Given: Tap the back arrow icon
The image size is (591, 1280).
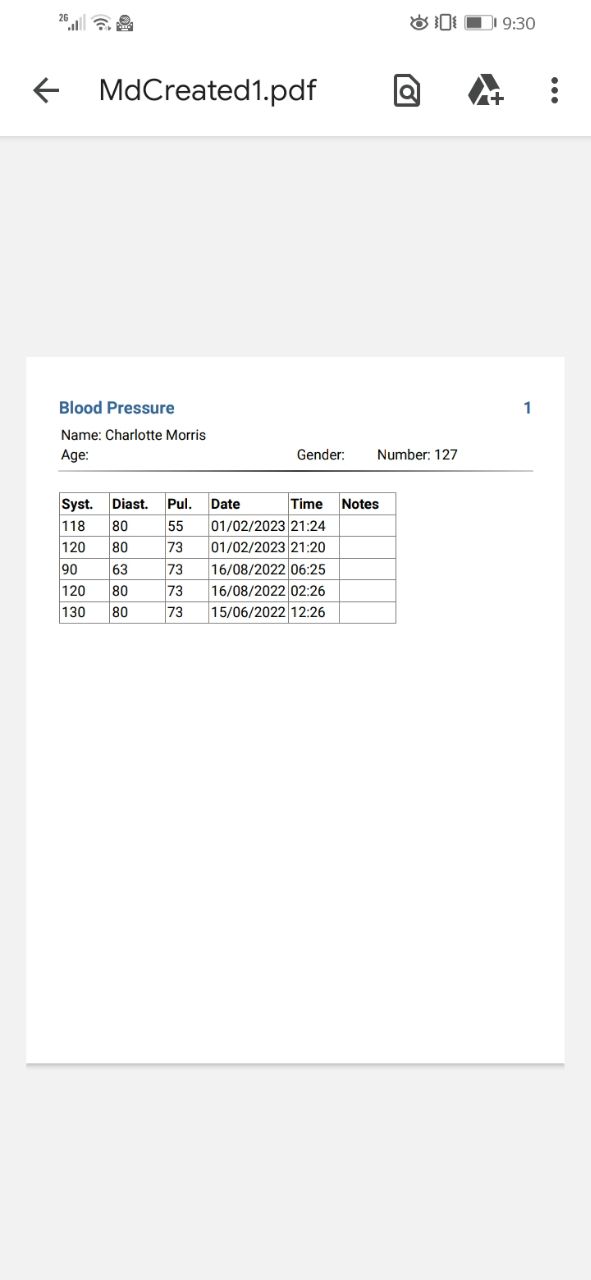Looking at the screenshot, I should pos(46,91).
